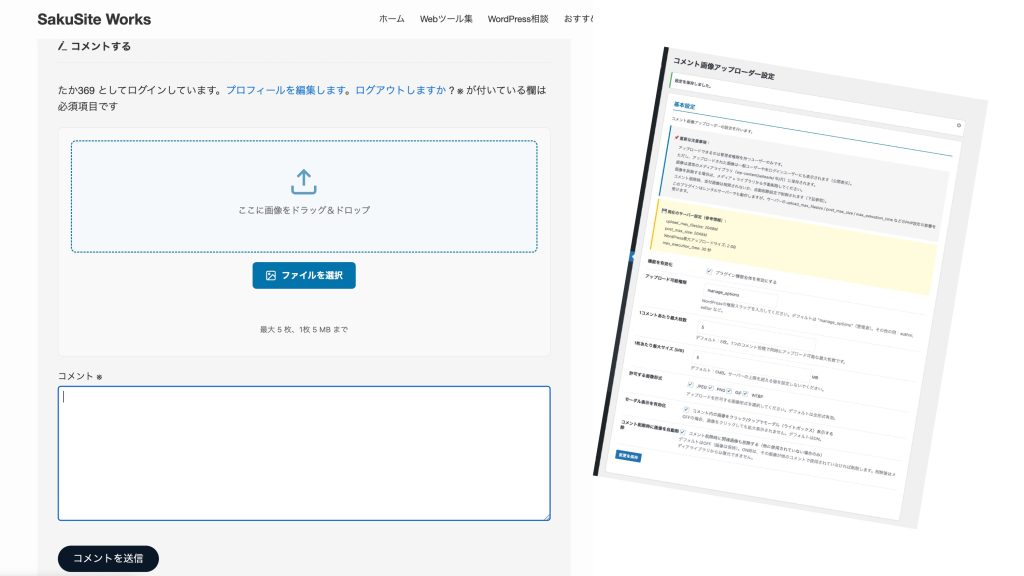The image size is (1024, 576).
Task: Uncheck the JPEG format checkbox
Action: tap(690, 386)
